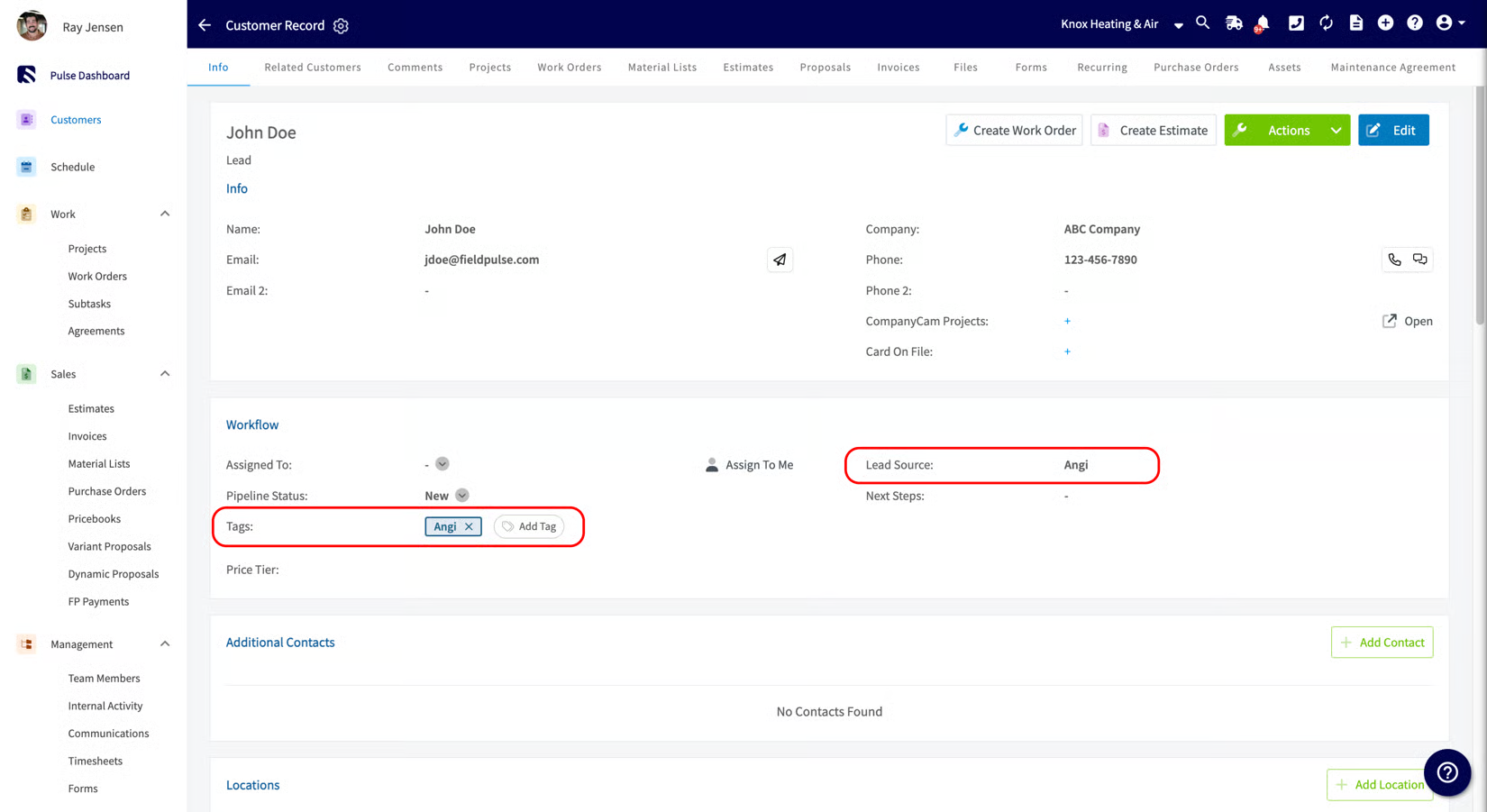Click Ray Jensen's profile avatar

click(x=32, y=26)
